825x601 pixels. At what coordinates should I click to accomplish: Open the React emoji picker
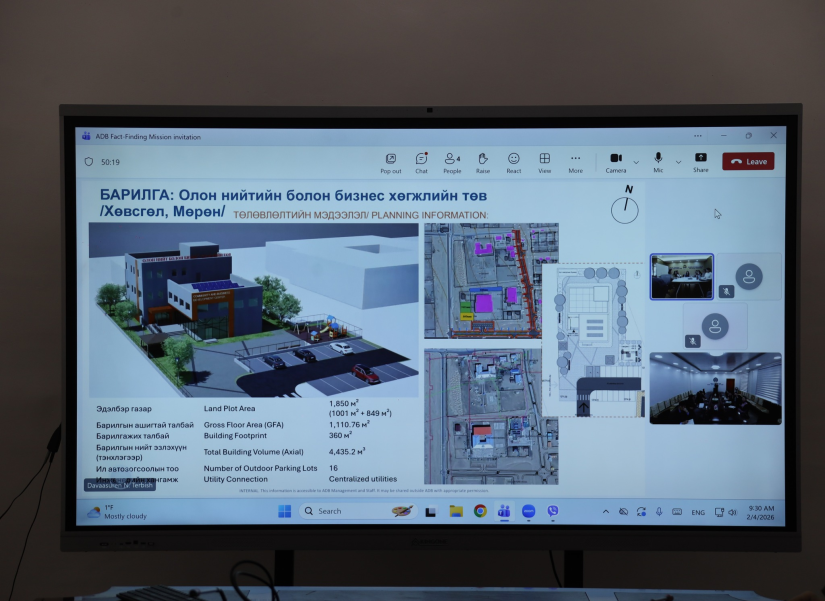(x=513, y=161)
